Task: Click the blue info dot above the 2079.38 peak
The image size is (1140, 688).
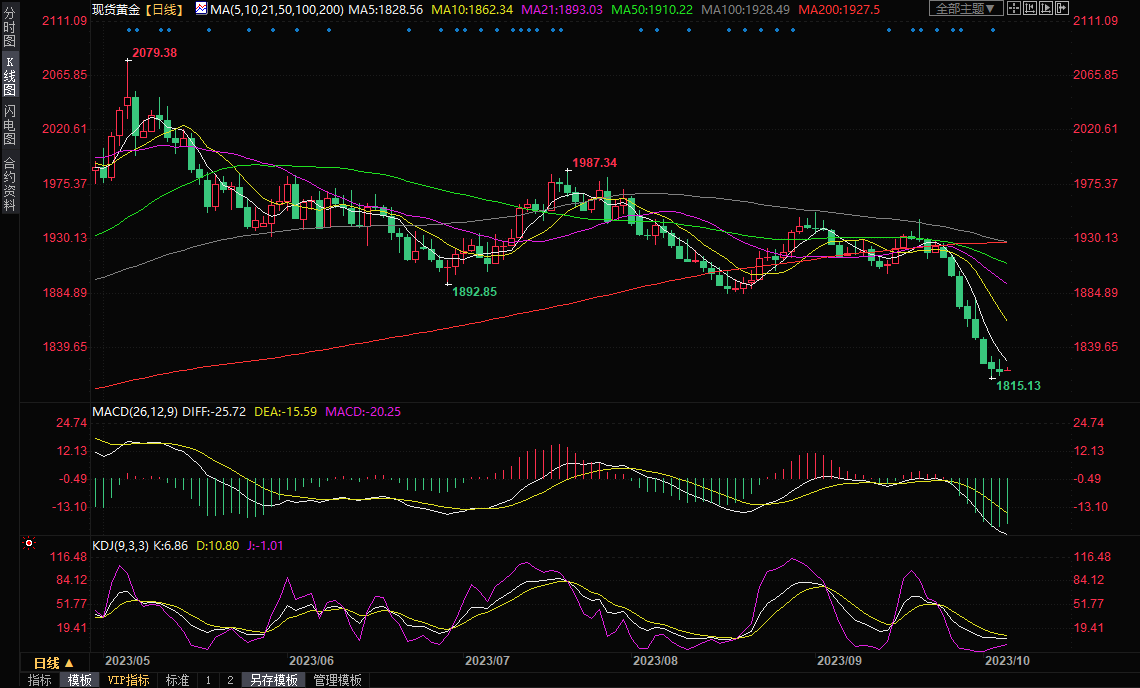Action: [x=127, y=29]
